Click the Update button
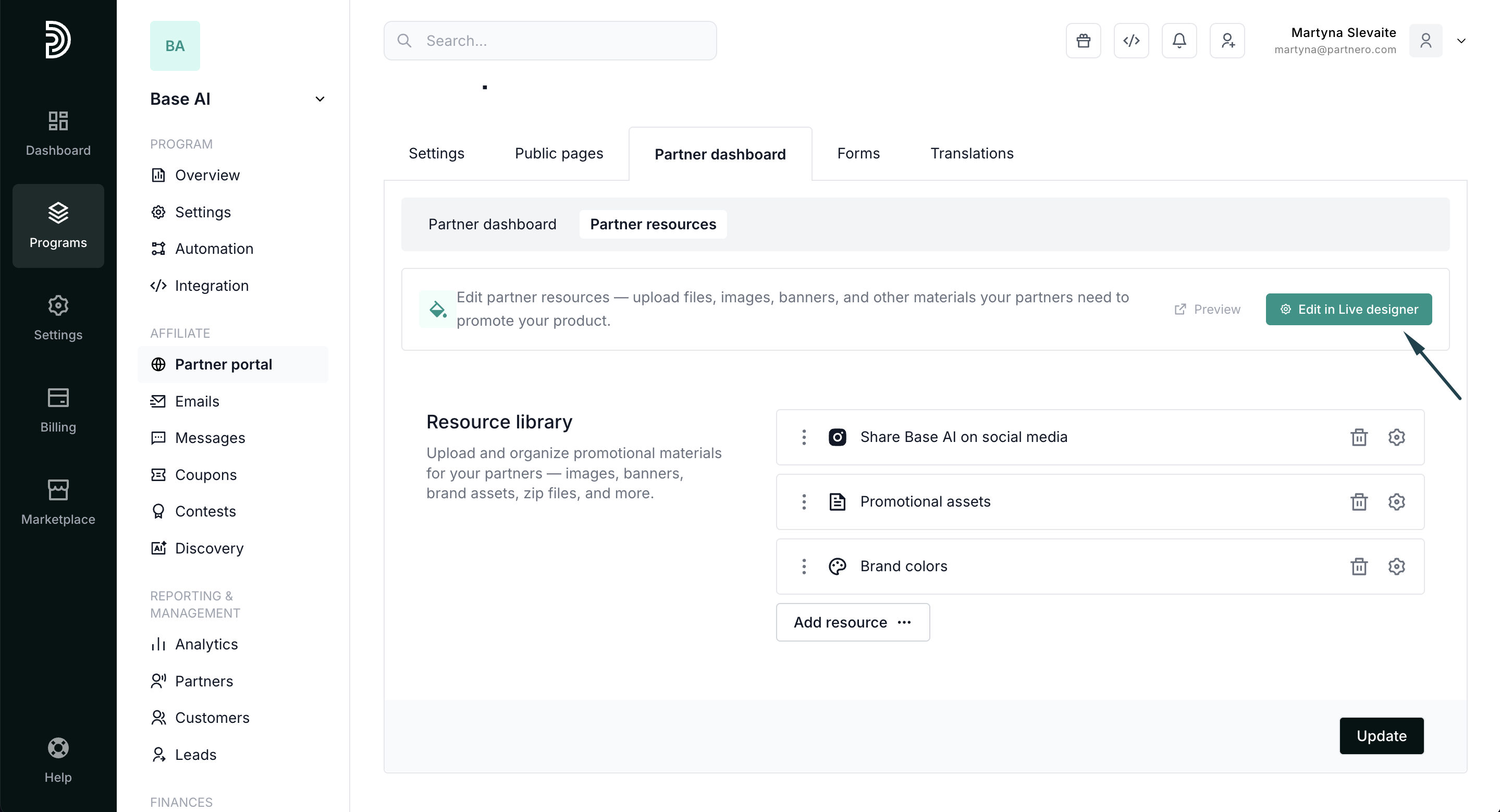 click(1381, 736)
